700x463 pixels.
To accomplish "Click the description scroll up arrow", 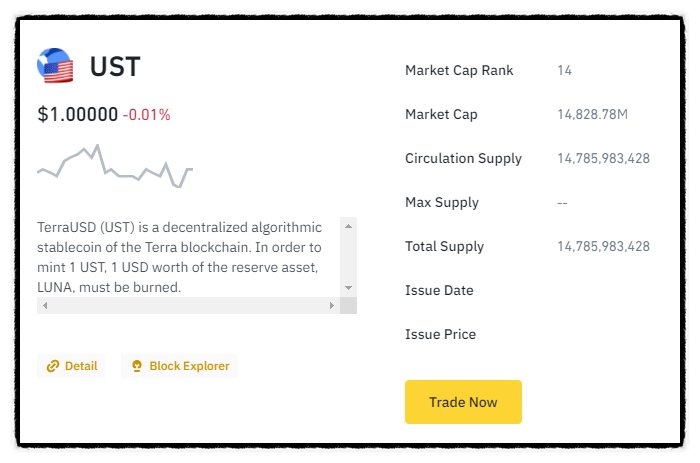I will 348,226.
